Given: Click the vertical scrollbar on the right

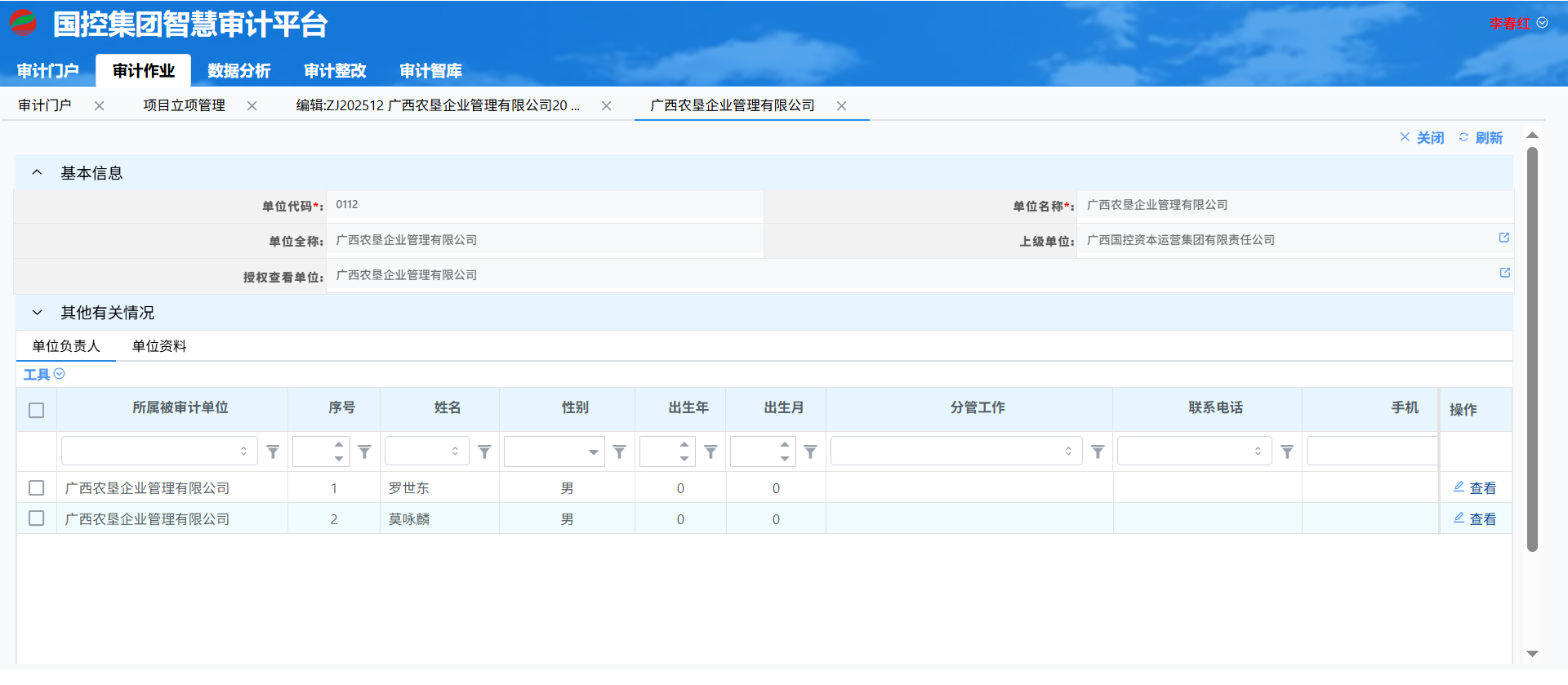Looking at the screenshot, I should (1532, 349).
